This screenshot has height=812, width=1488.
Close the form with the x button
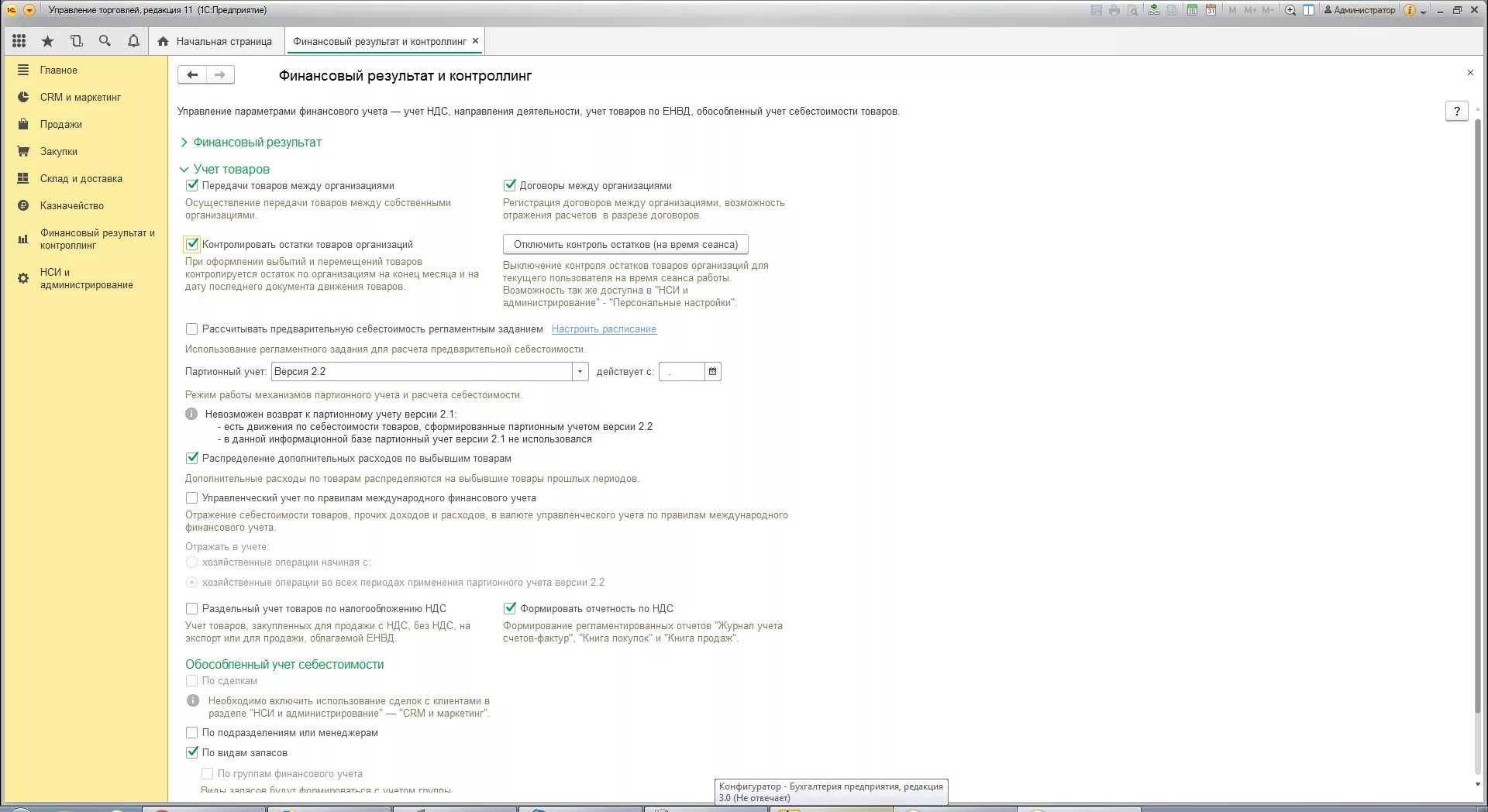[1470, 72]
